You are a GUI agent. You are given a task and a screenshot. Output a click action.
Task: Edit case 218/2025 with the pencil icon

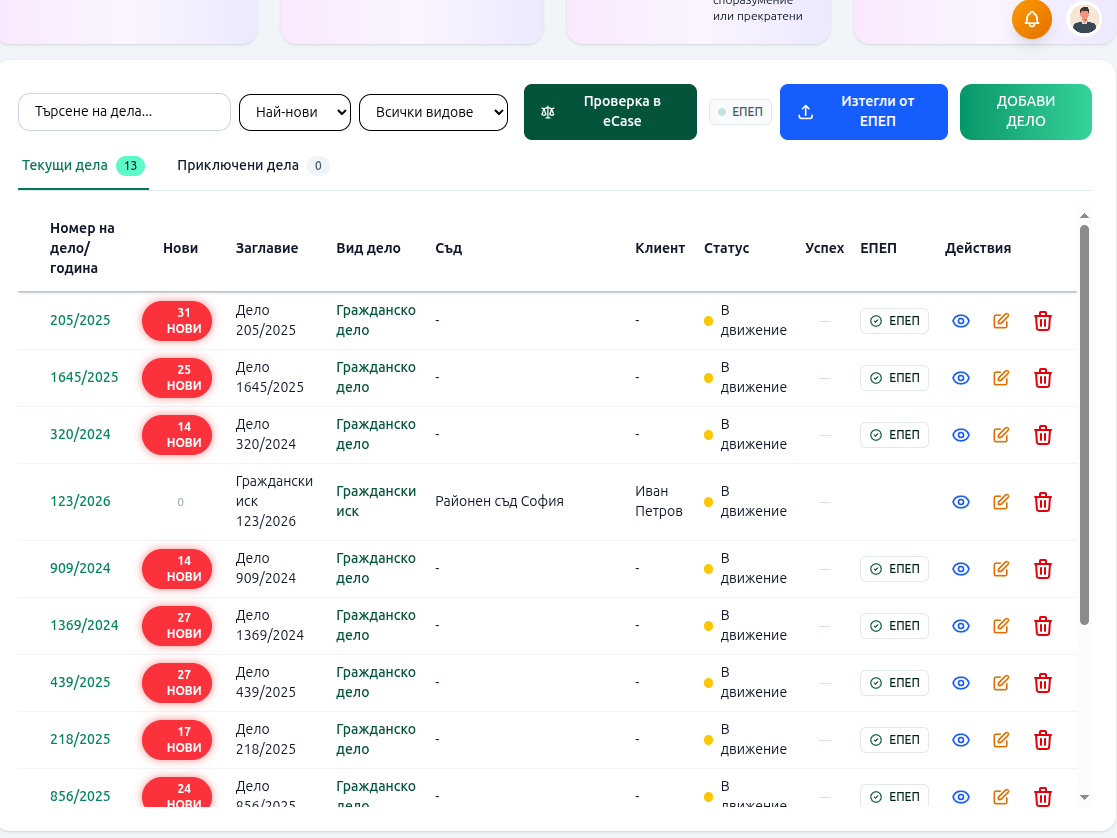[1001, 740]
